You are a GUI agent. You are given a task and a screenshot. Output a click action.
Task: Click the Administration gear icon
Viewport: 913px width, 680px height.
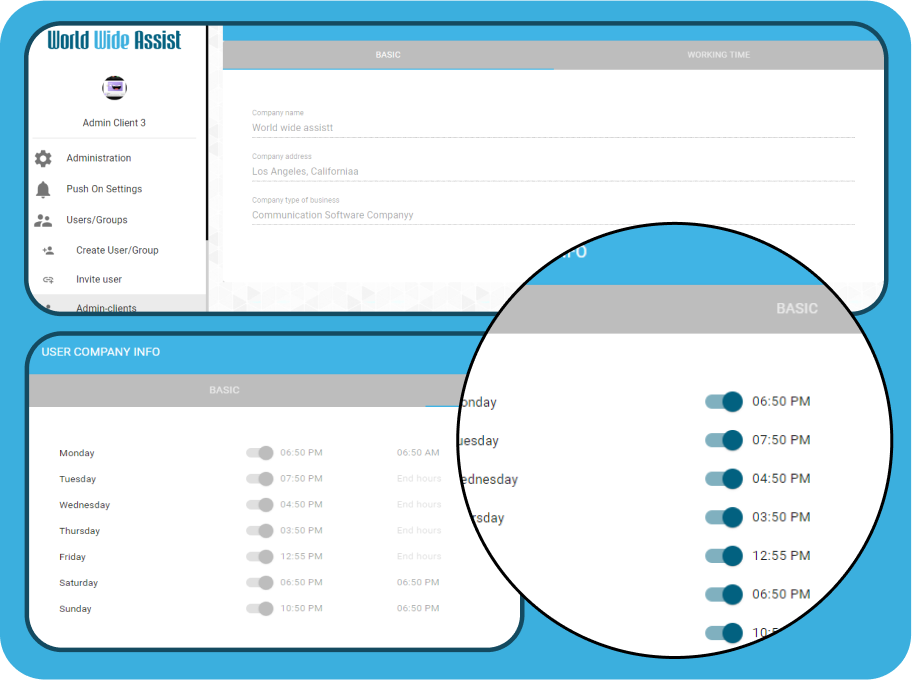(x=43, y=158)
